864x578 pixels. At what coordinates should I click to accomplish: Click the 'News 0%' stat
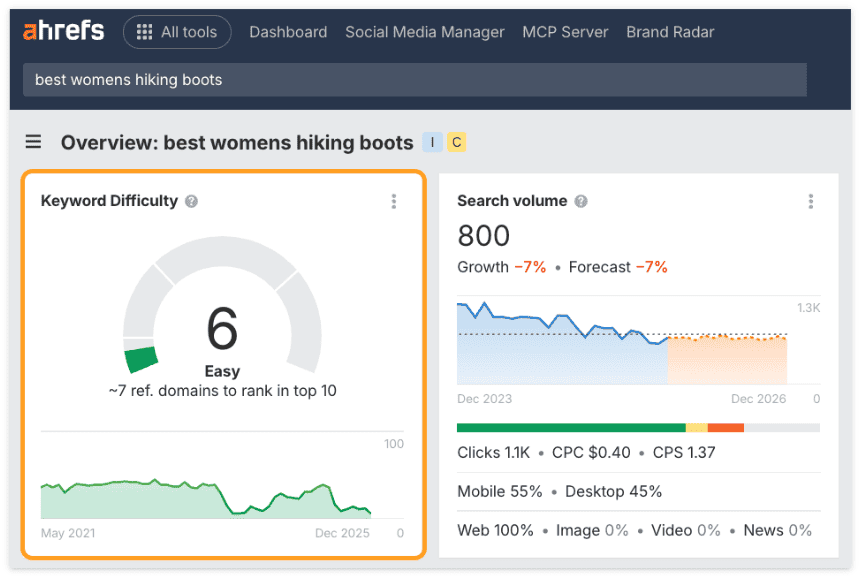click(x=777, y=530)
